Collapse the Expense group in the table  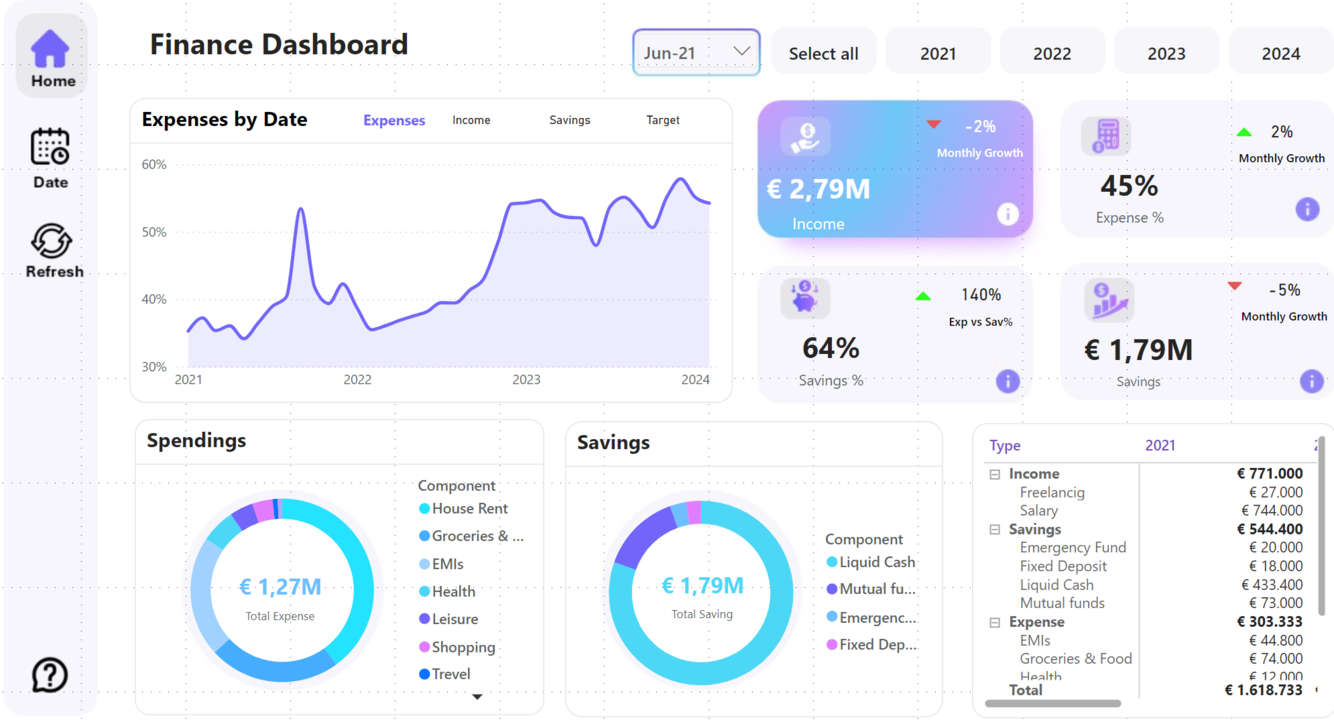tap(995, 622)
